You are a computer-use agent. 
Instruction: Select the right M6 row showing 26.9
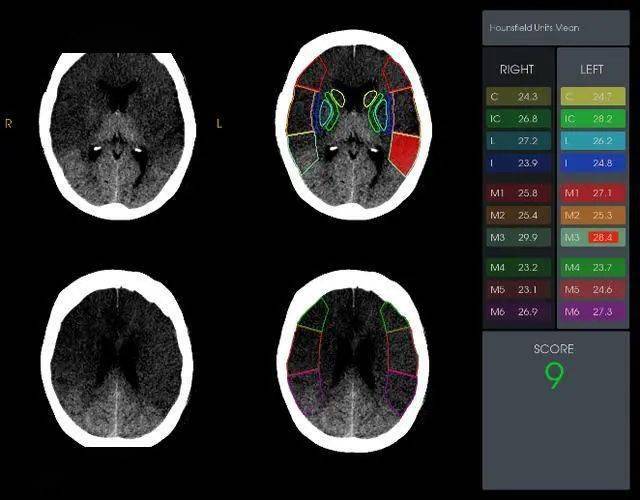[518, 312]
